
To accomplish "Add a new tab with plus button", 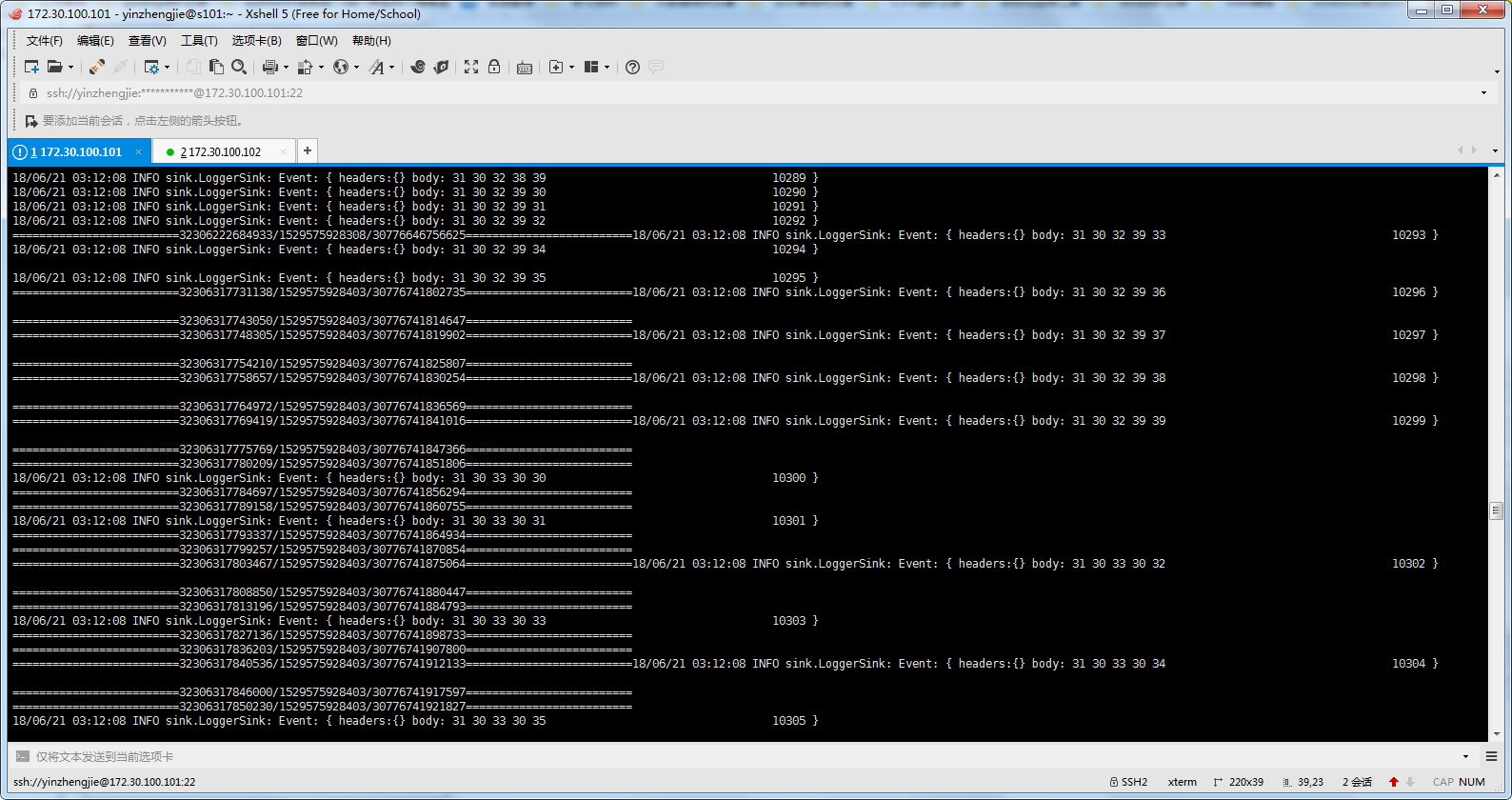I will pyautogui.click(x=307, y=150).
